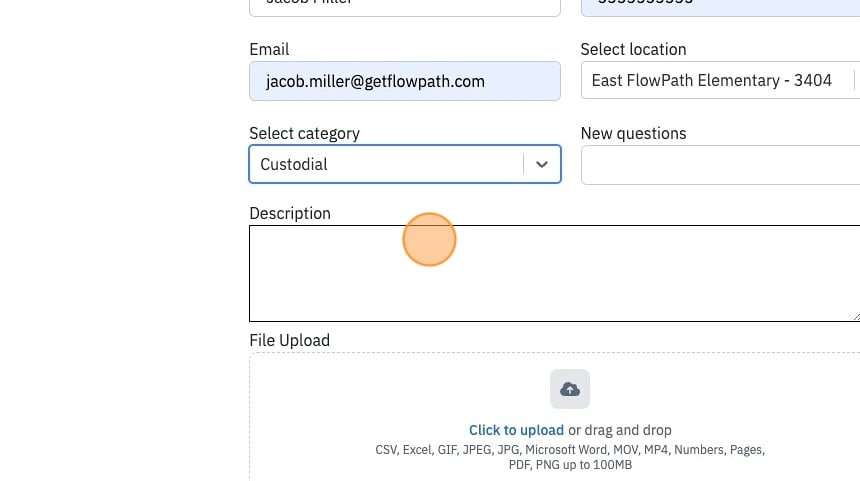Click the Select location label
The image size is (860, 481).
click(633, 49)
